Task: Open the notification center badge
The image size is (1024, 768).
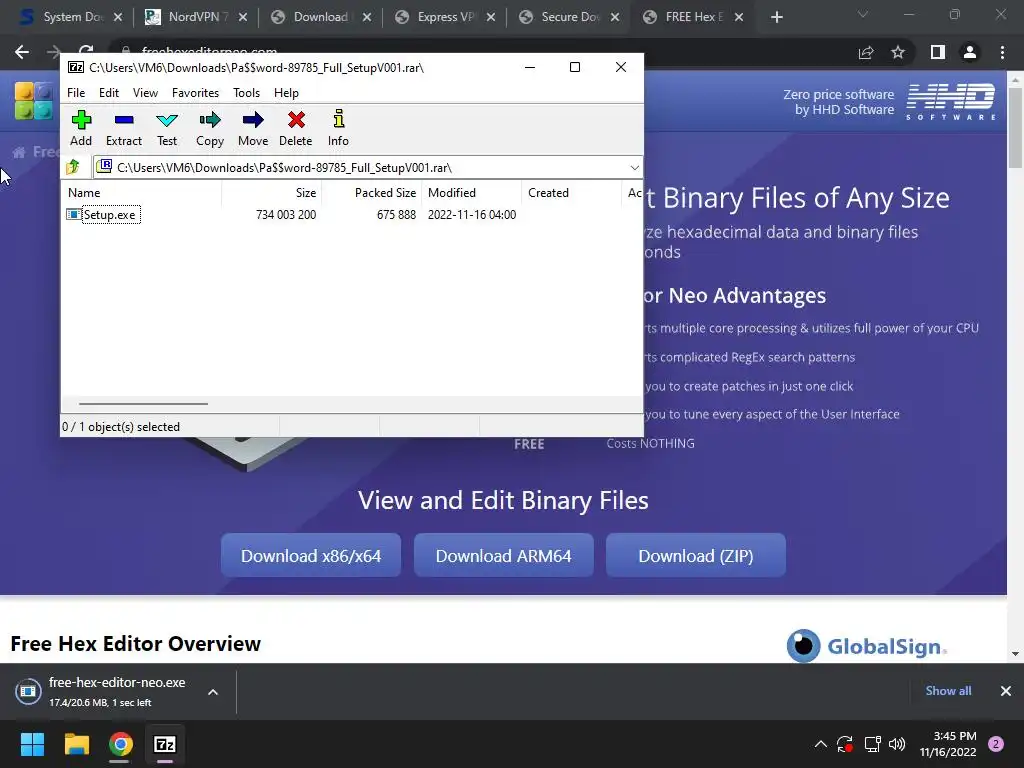Action: coord(996,744)
